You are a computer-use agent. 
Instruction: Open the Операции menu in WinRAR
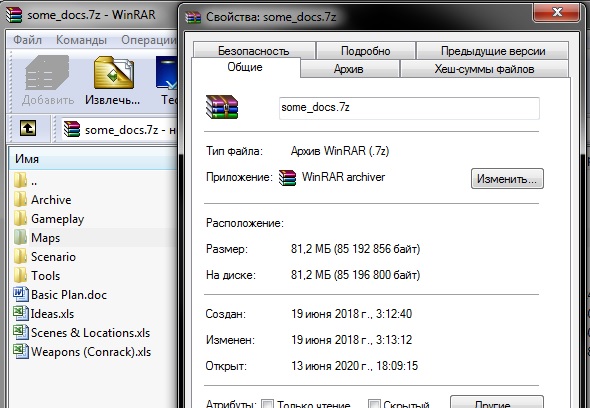(x=149, y=40)
